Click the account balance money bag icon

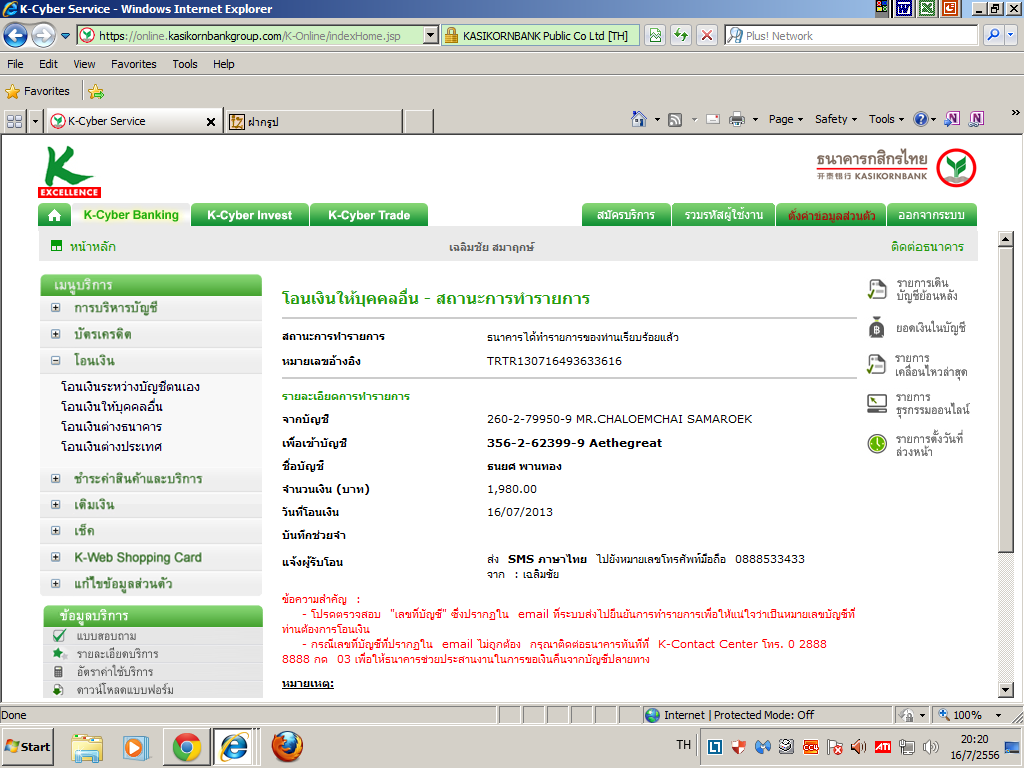coord(876,327)
